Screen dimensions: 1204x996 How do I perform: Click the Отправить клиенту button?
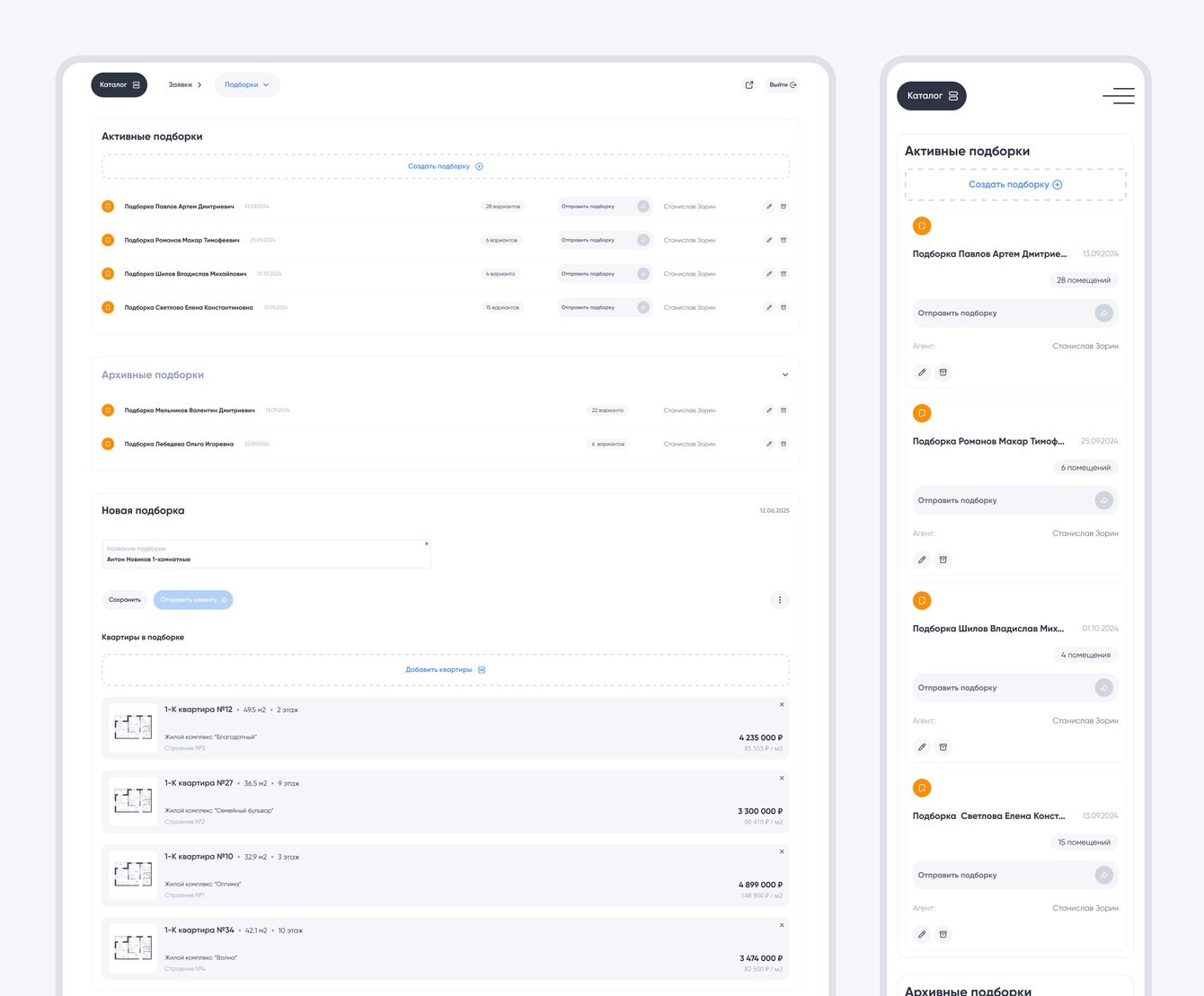point(193,600)
